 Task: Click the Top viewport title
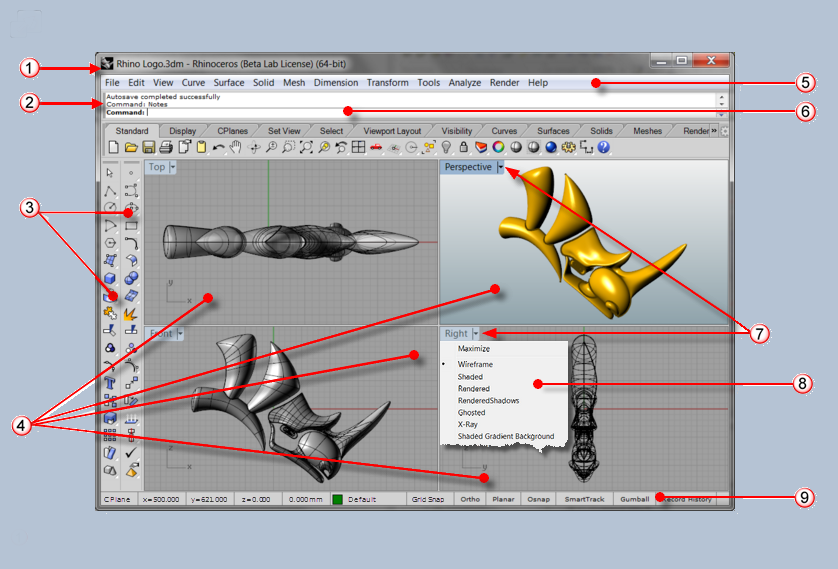coord(157,167)
